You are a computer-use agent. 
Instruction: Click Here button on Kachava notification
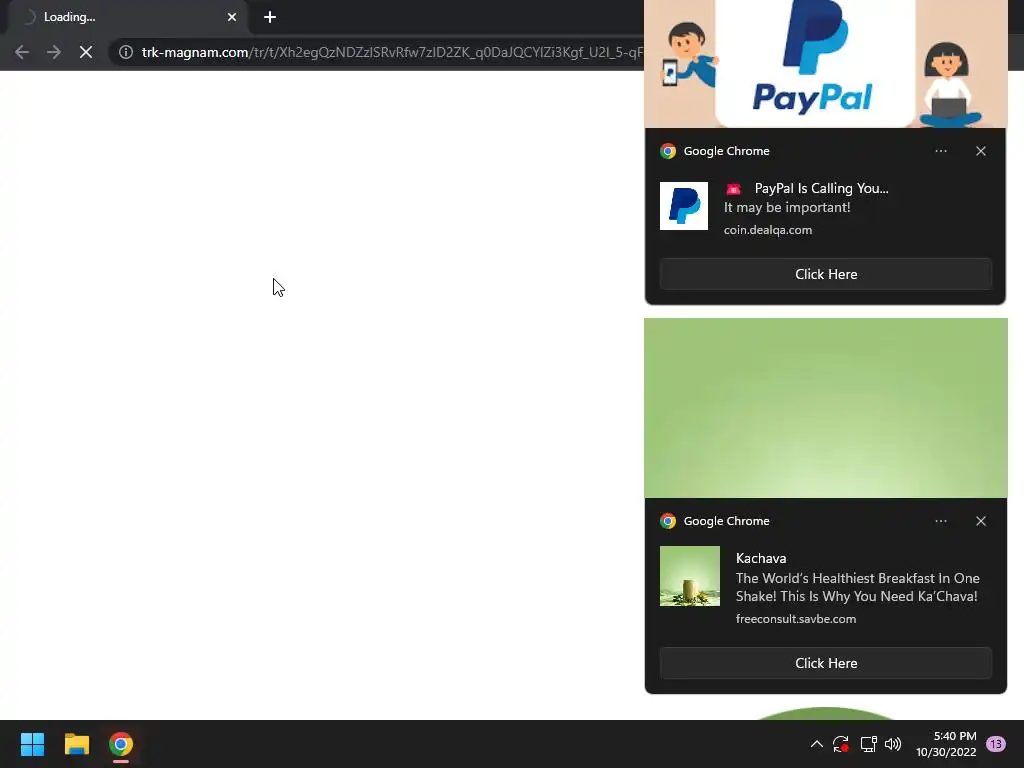pyautogui.click(x=825, y=663)
